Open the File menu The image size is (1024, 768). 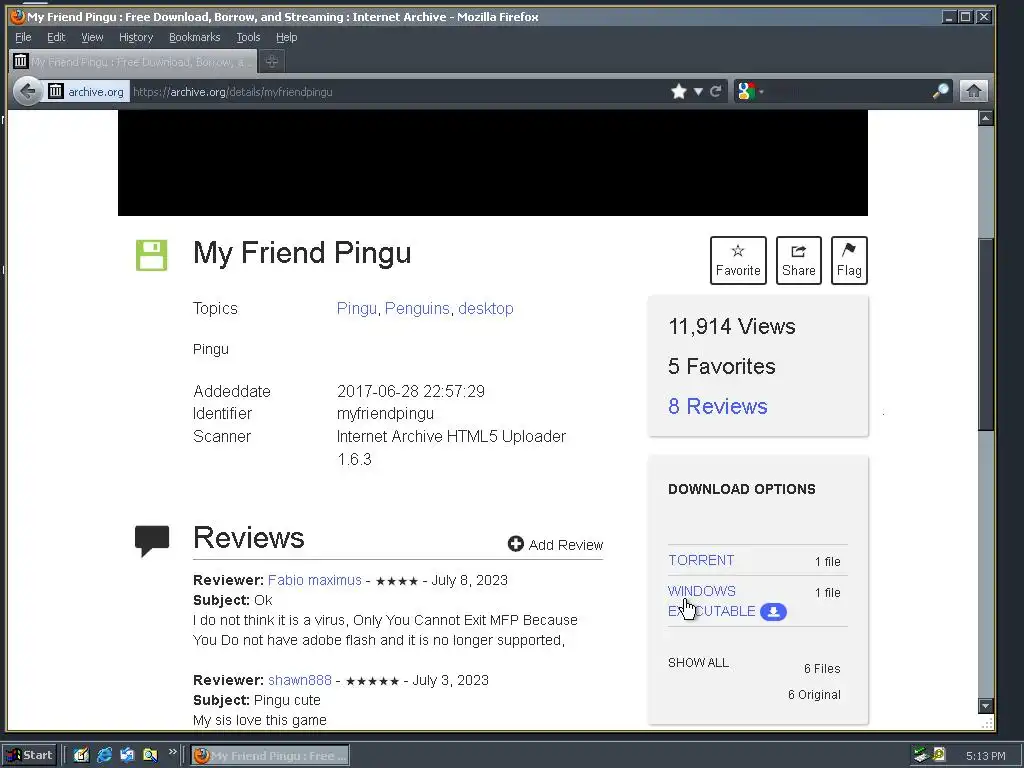[23, 37]
